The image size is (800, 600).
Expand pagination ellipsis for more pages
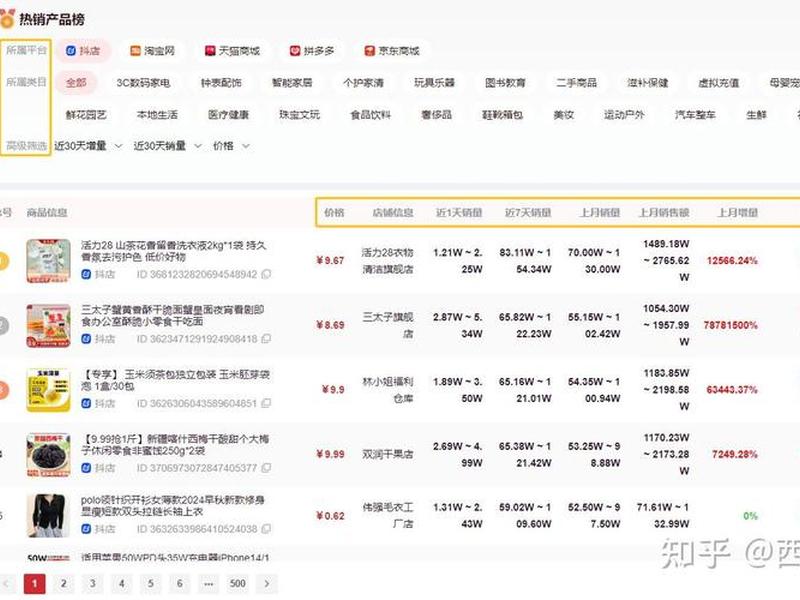click(x=209, y=584)
